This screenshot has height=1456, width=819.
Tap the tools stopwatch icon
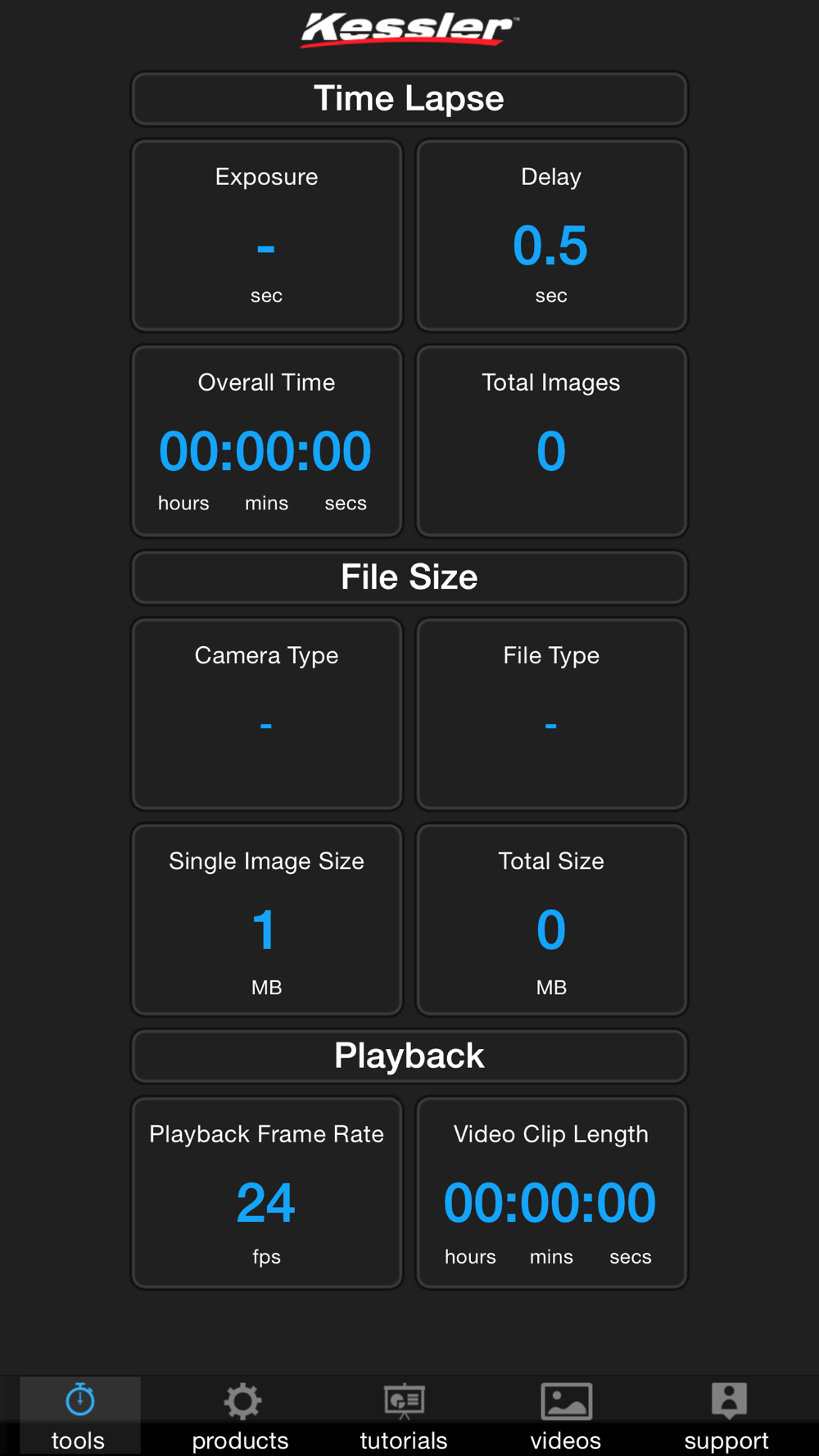pyautogui.click(x=79, y=1399)
